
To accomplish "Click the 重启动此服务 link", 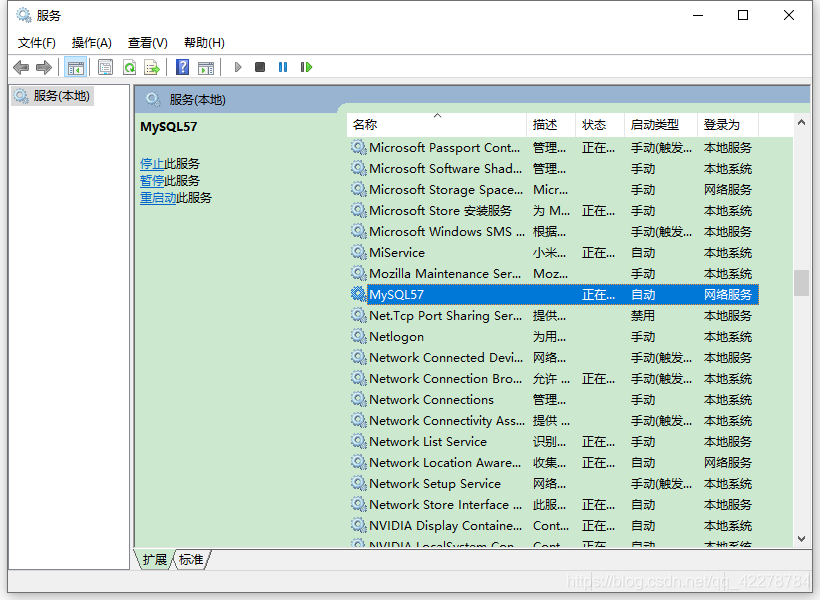I will (157, 197).
